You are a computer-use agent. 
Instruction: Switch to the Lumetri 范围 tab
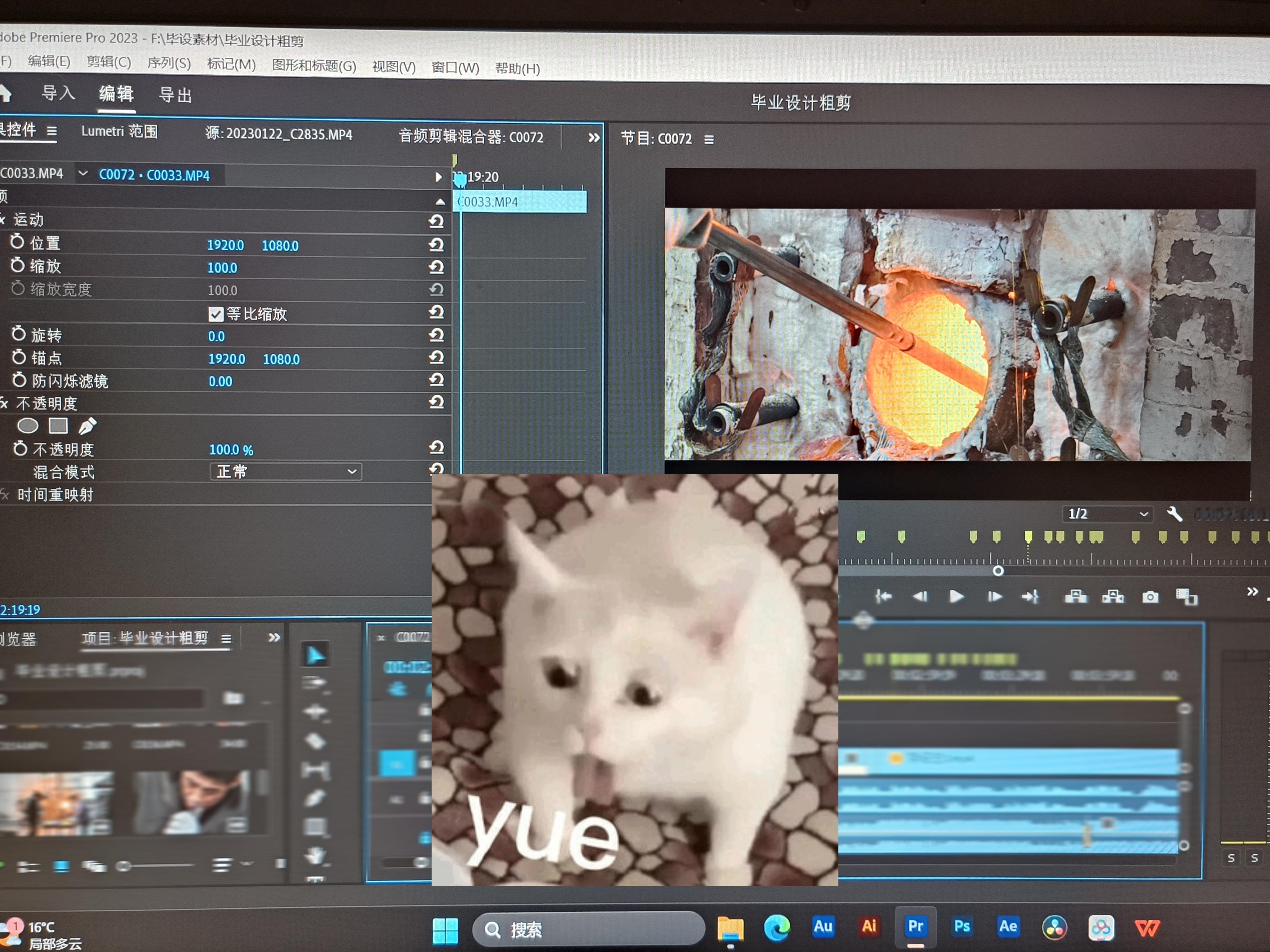click(x=119, y=131)
